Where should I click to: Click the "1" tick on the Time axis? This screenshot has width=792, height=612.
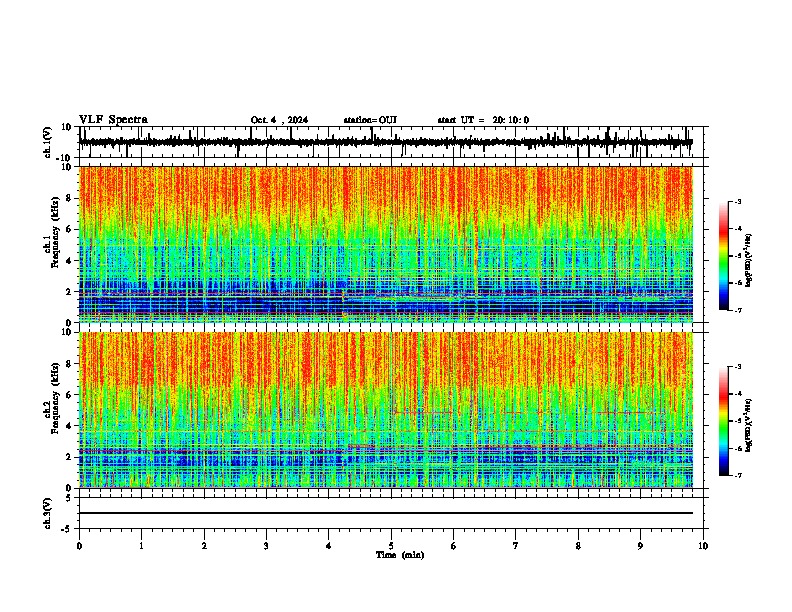141,546
